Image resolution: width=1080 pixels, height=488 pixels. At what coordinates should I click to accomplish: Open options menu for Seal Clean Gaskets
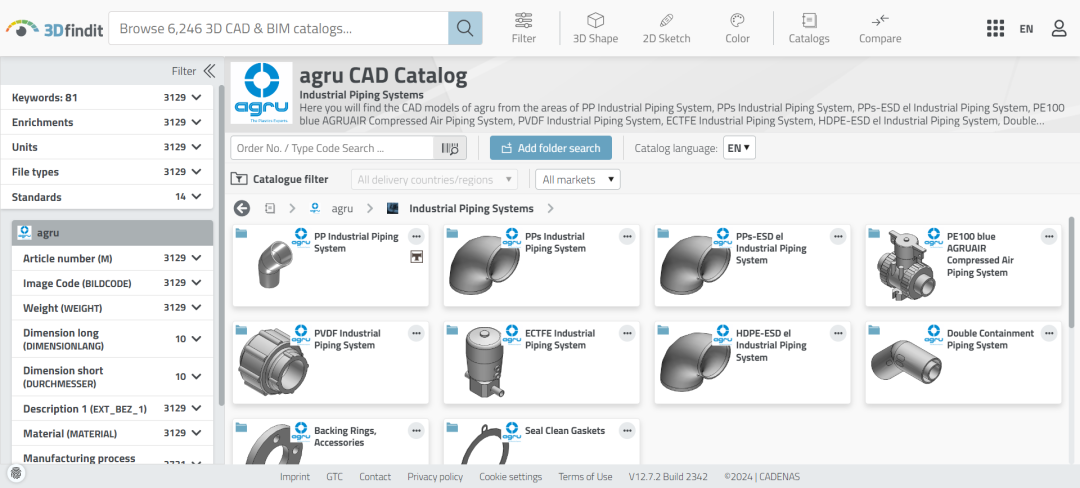pos(627,431)
